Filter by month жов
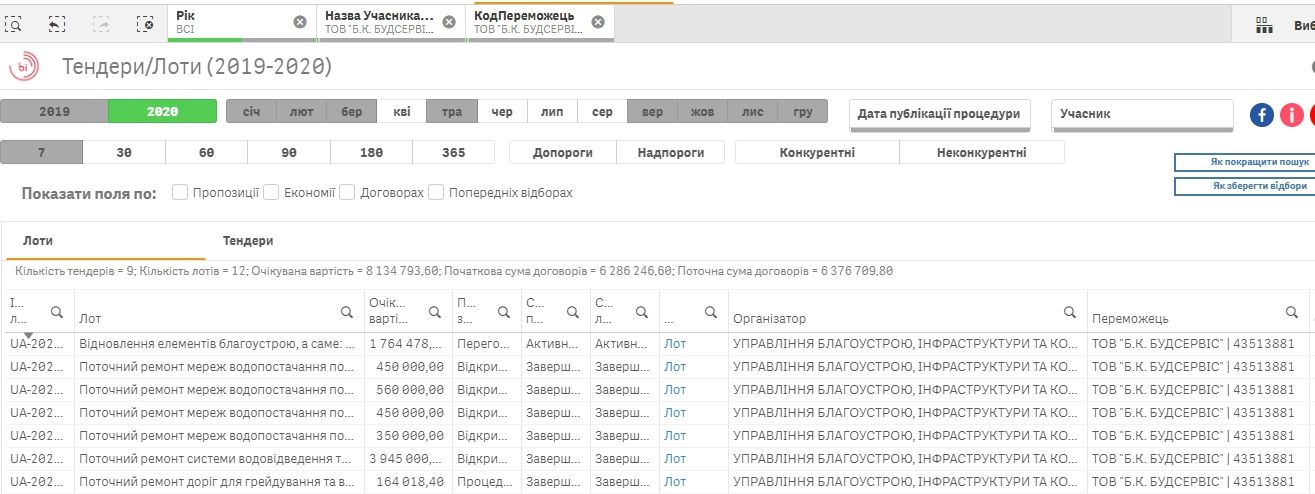Viewport: 1315px width, 494px height. (702, 112)
